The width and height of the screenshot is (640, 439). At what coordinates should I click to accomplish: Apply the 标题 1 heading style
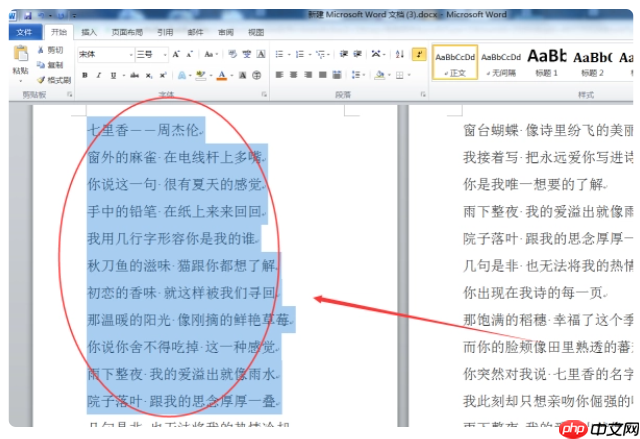(547, 62)
